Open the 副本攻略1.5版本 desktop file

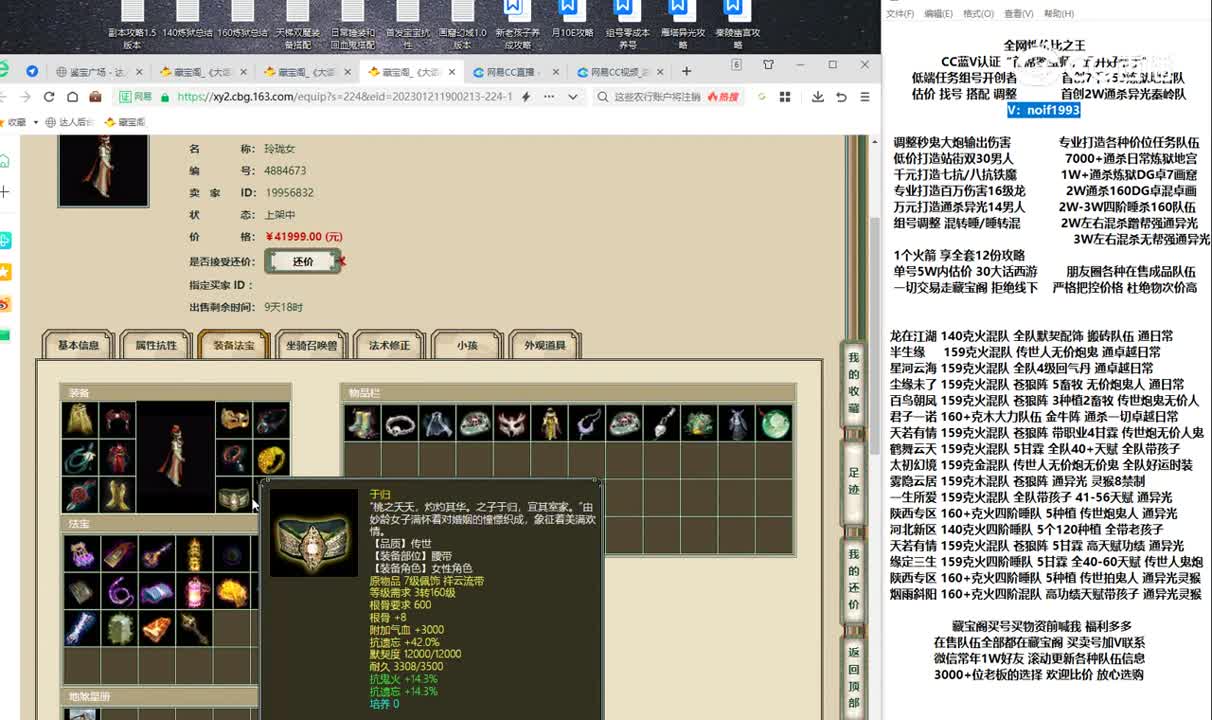click(131, 27)
